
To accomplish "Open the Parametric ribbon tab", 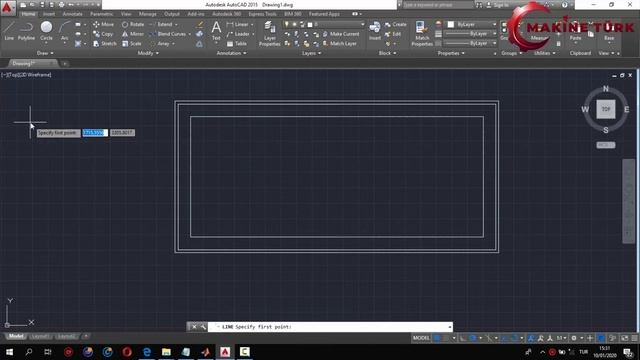I will pos(101,14).
